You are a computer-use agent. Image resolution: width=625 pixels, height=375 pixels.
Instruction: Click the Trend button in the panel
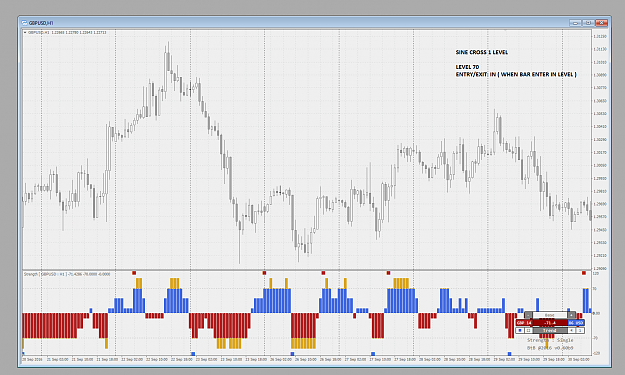click(550, 330)
